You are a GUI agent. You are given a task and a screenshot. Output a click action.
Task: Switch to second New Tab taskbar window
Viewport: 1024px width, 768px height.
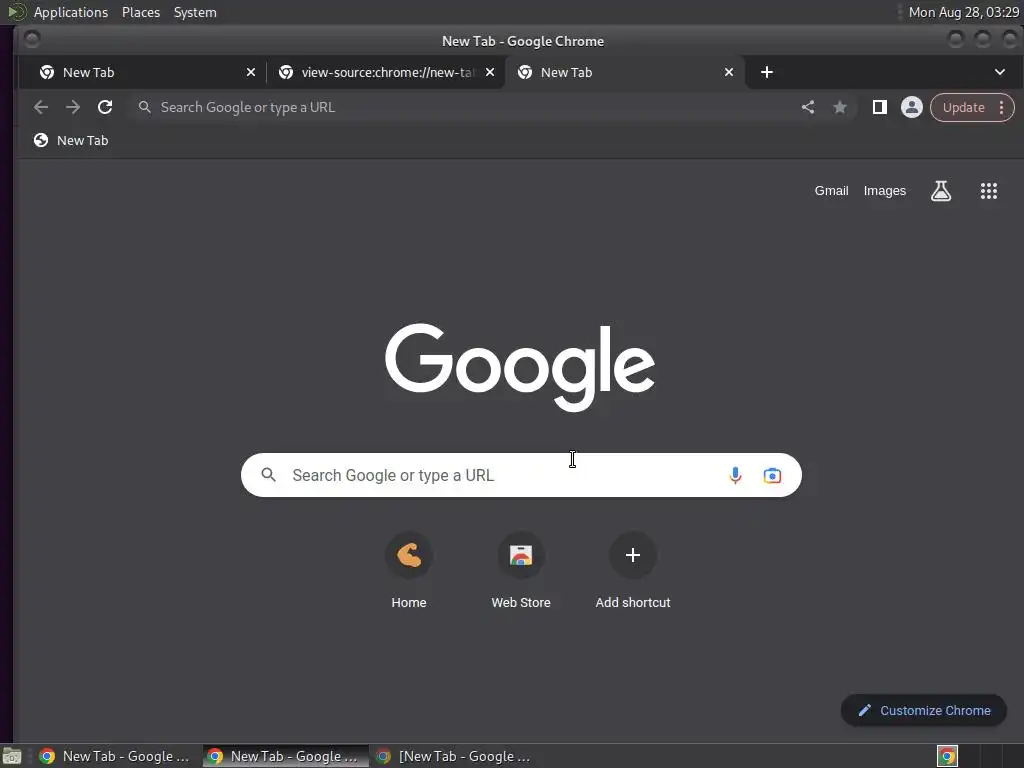[x=285, y=756]
